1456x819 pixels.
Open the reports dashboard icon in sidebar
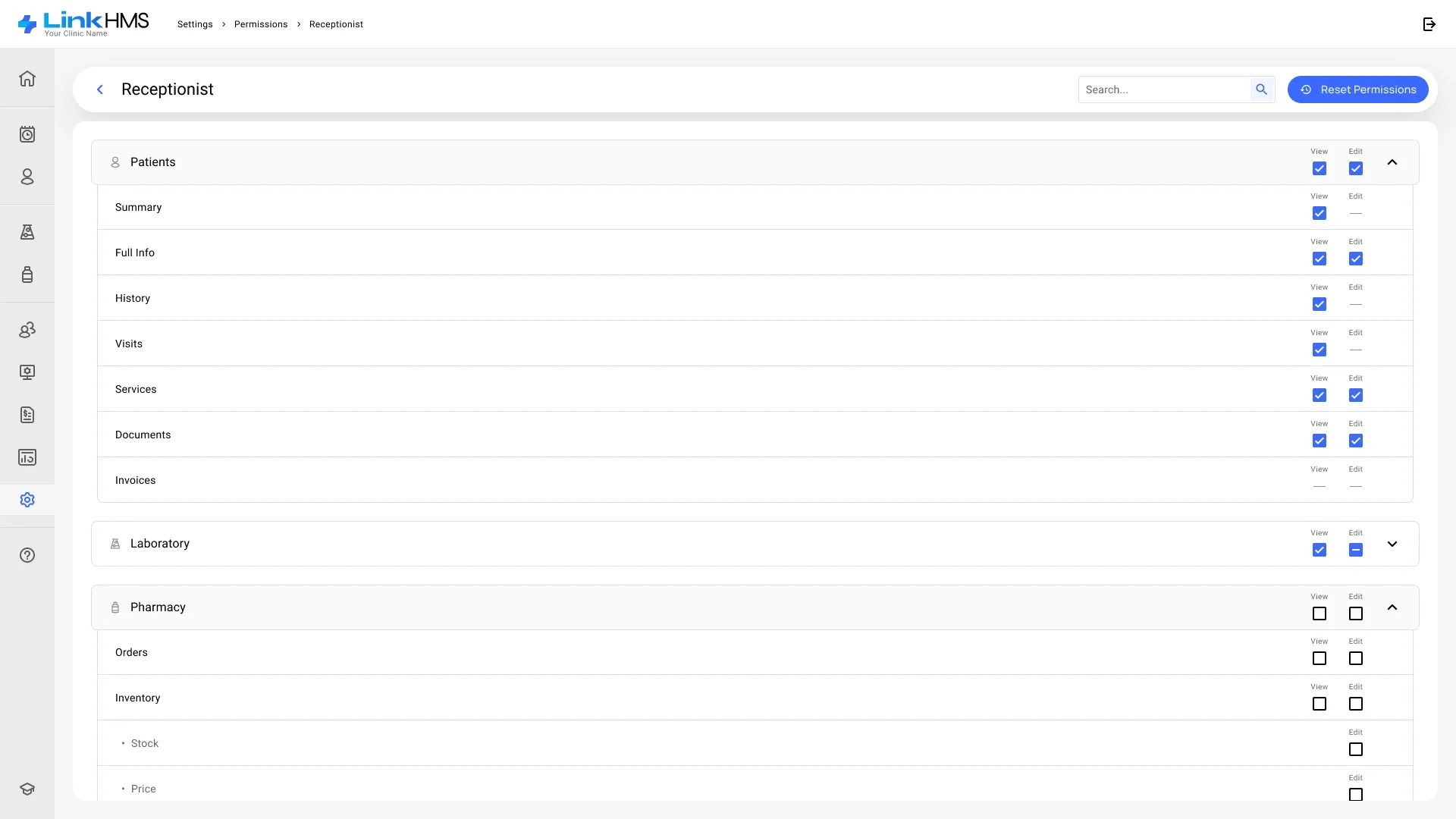coord(27,457)
